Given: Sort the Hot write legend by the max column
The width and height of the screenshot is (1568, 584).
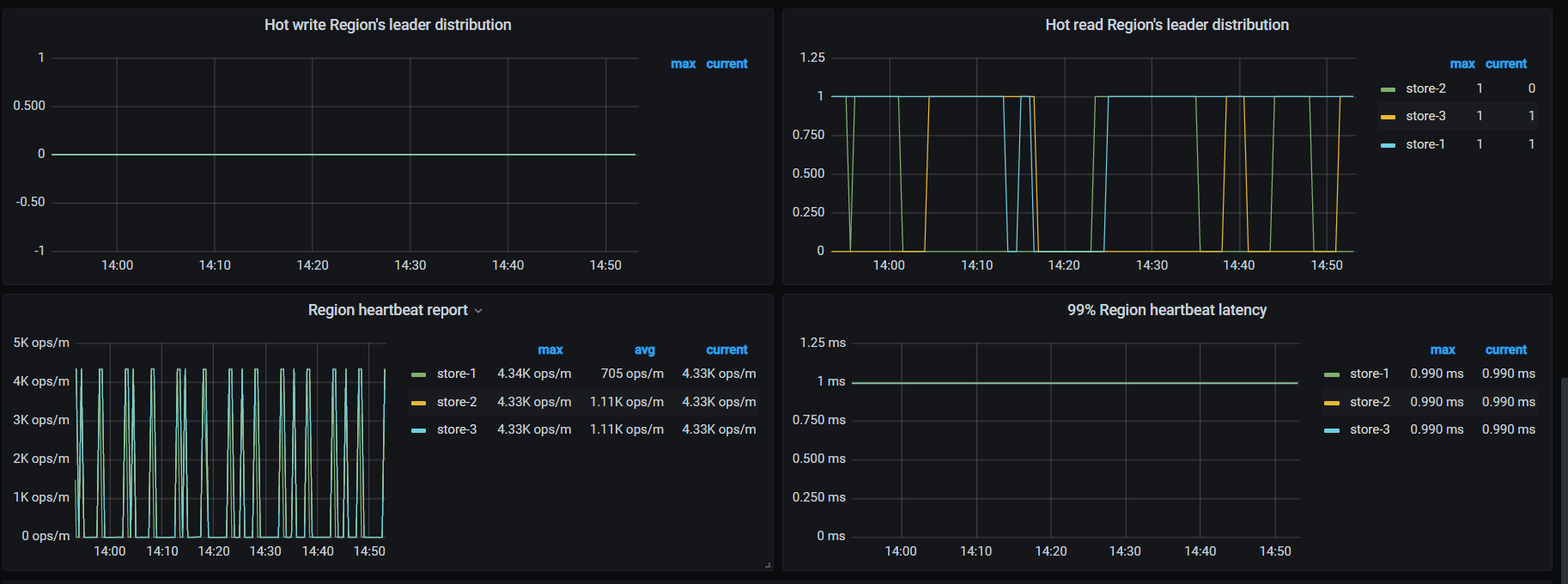Looking at the screenshot, I should coord(683,64).
